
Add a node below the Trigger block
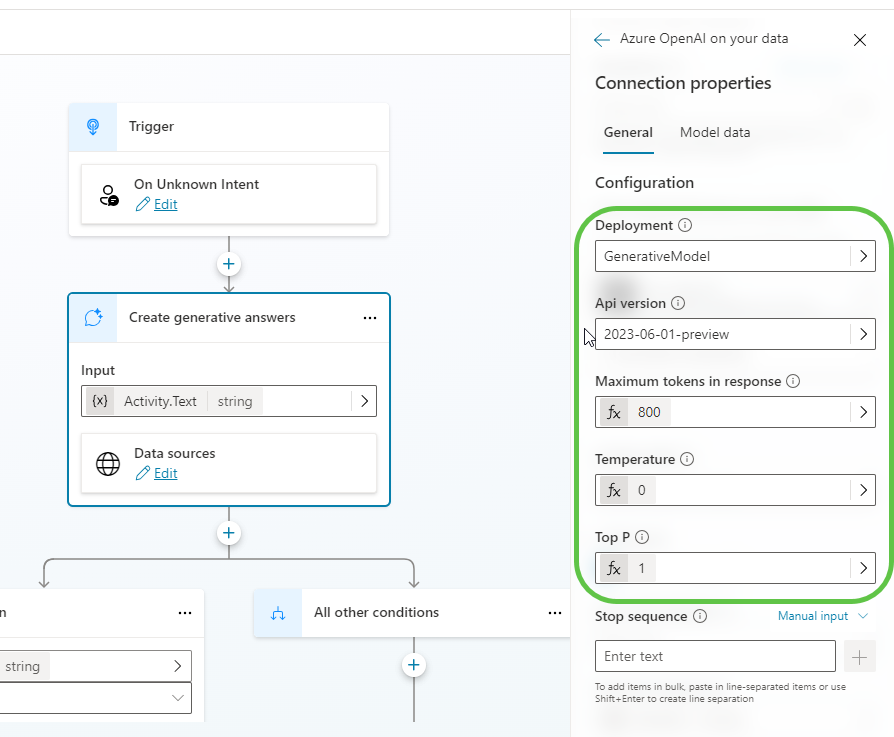click(229, 265)
